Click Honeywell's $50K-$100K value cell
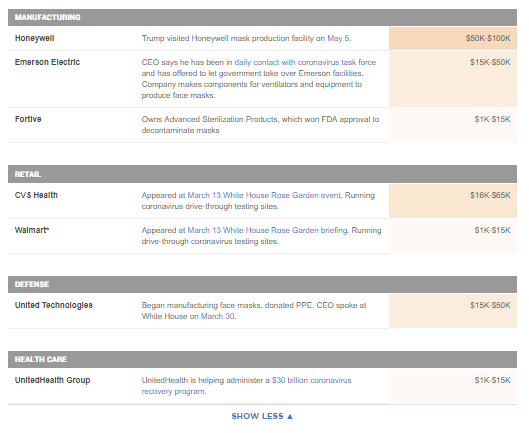The height and width of the screenshot is (433, 529). tap(453, 38)
